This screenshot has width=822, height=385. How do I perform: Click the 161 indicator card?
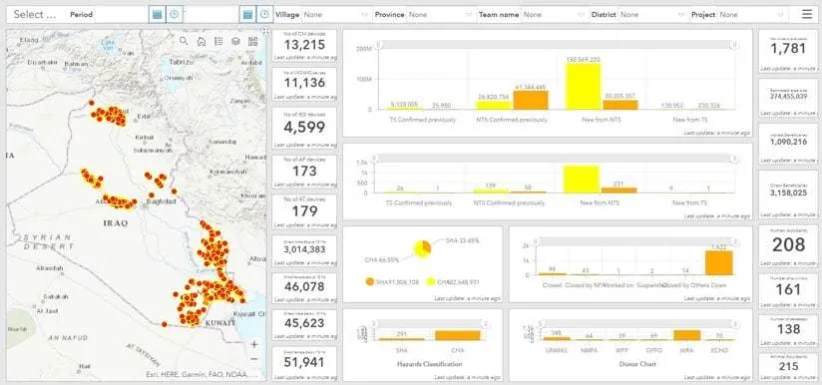[x=788, y=291]
